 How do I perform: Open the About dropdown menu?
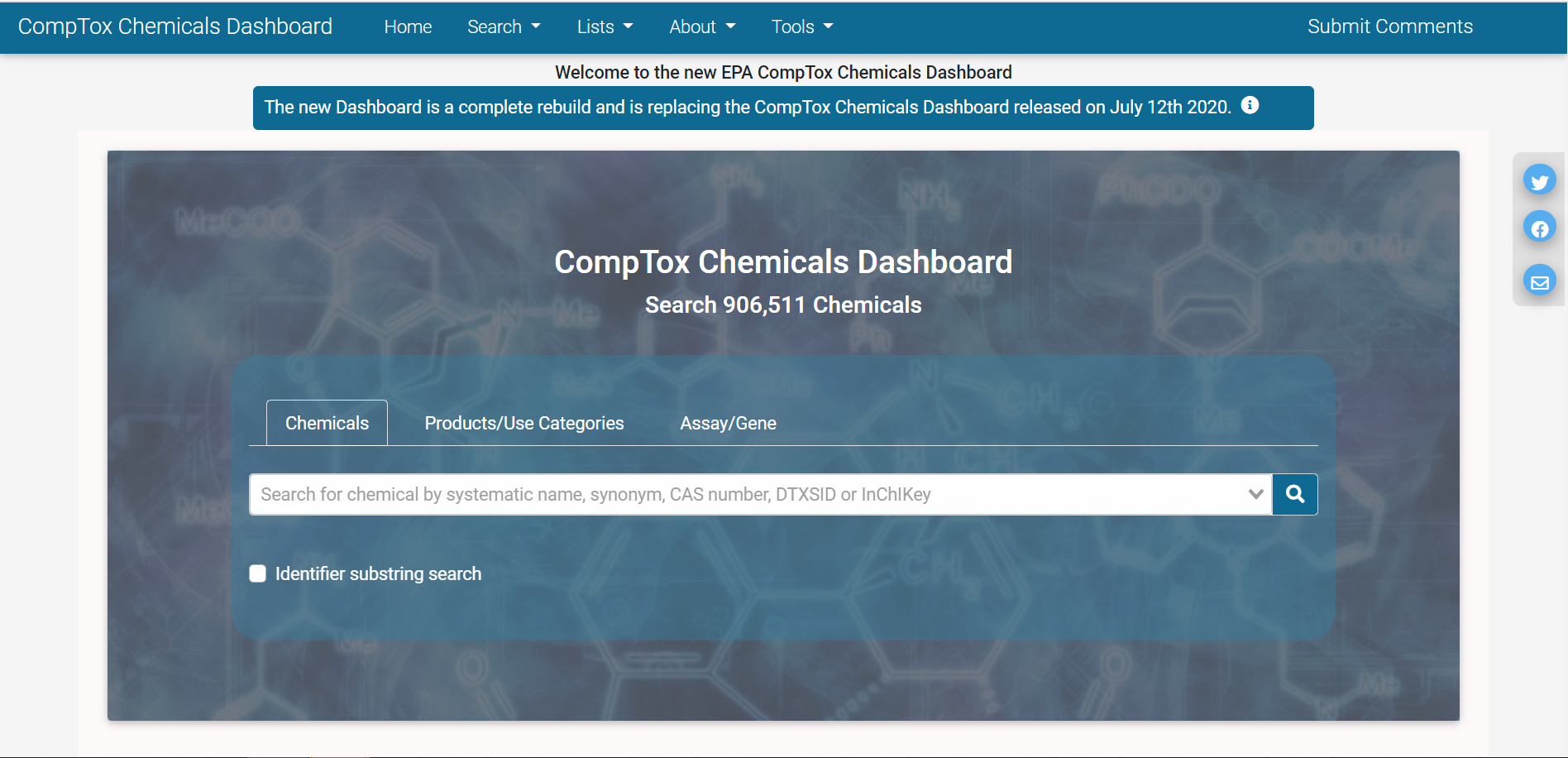pos(702,26)
